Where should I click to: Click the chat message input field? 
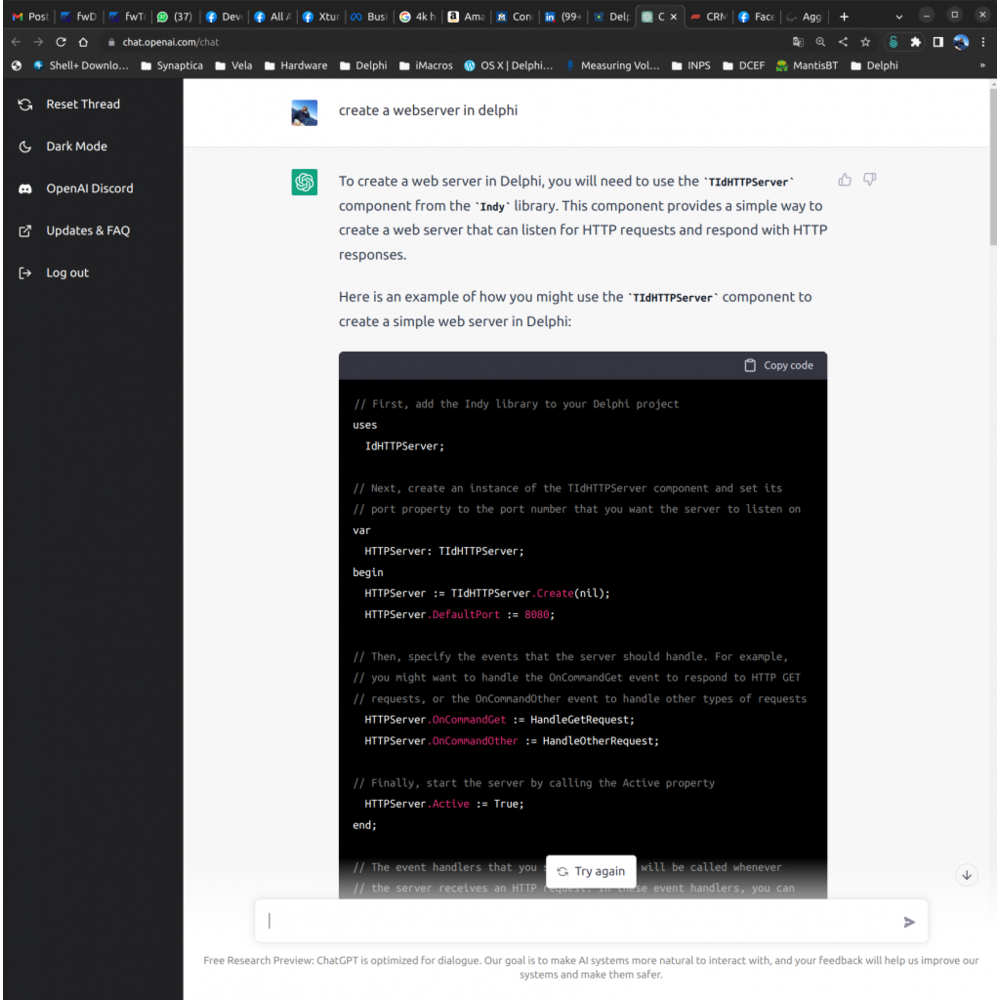[580, 922]
